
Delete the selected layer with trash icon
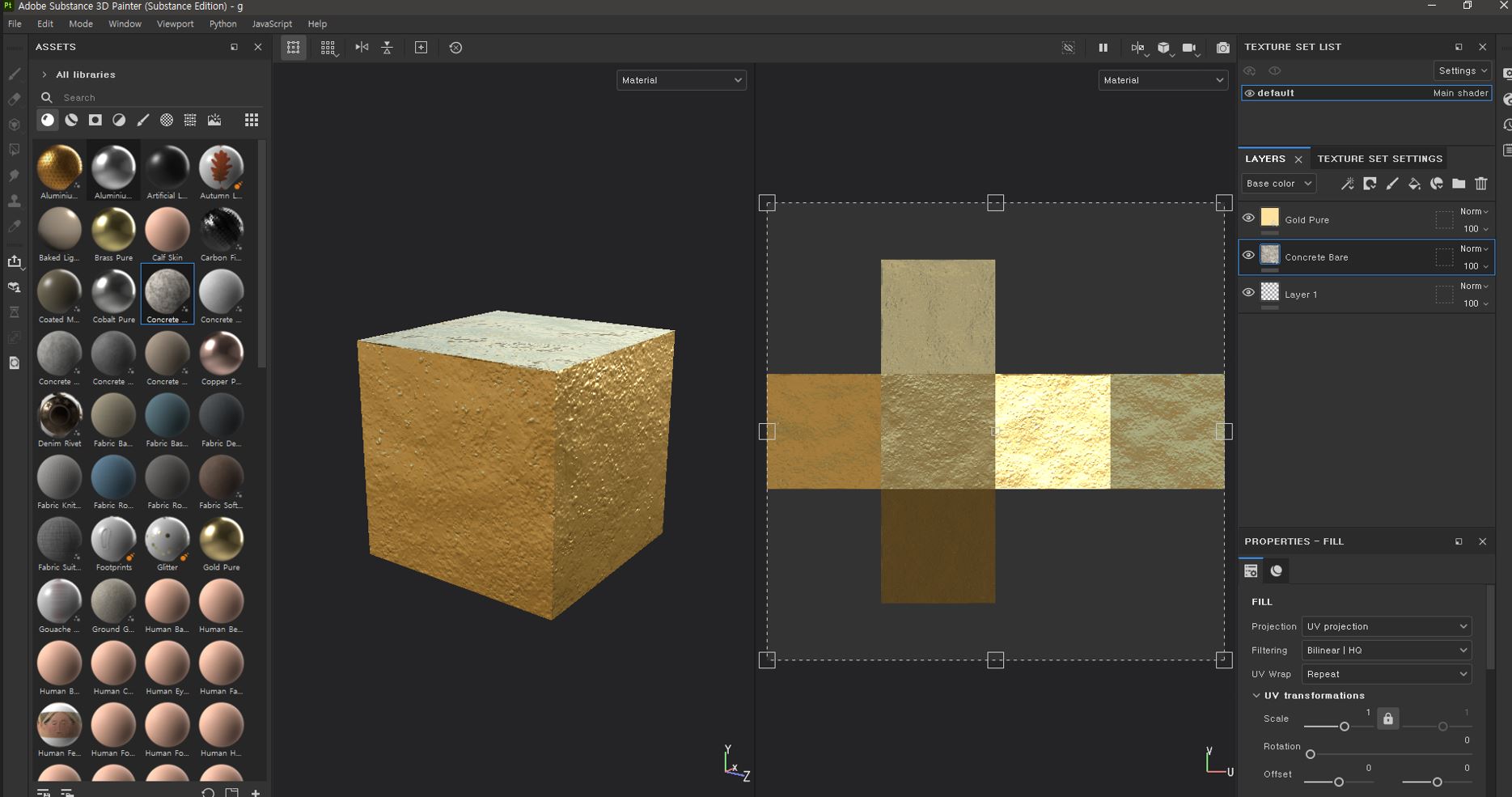click(x=1481, y=184)
